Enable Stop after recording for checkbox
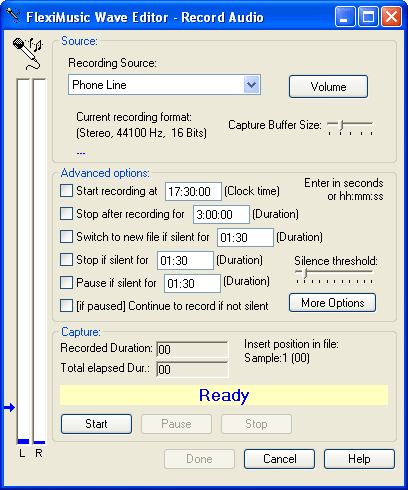Viewport: 408px width, 490px height. 66,214
